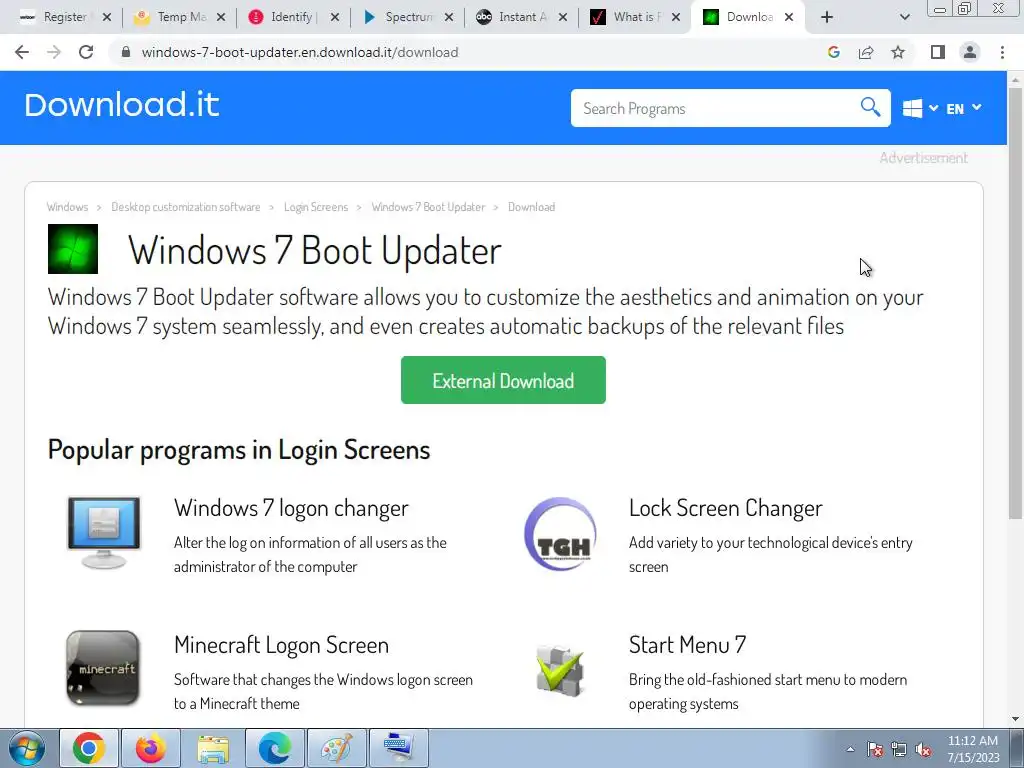Image resolution: width=1024 pixels, height=768 pixels.
Task: Open the on-screen keyboard taskbar icon
Action: coord(399,748)
